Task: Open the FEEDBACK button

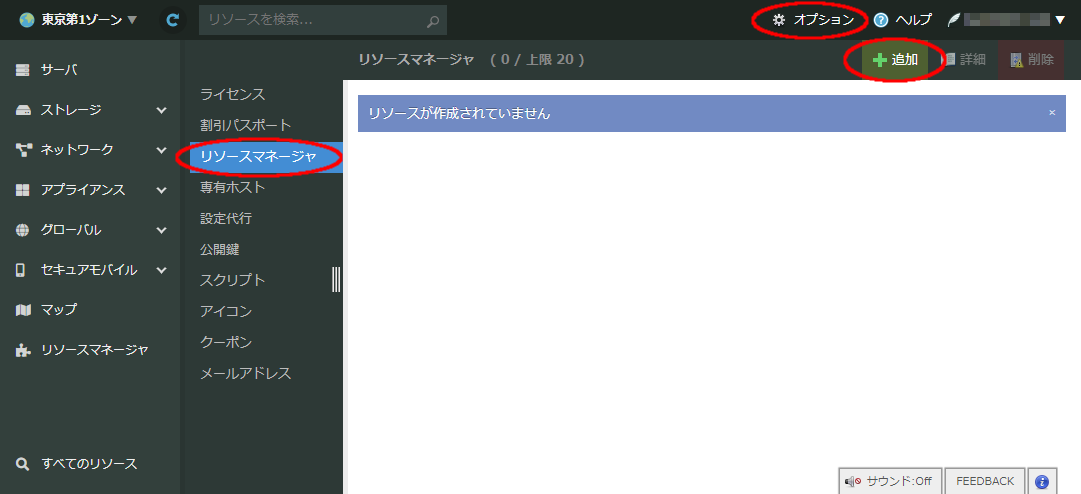Action: click(x=985, y=481)
